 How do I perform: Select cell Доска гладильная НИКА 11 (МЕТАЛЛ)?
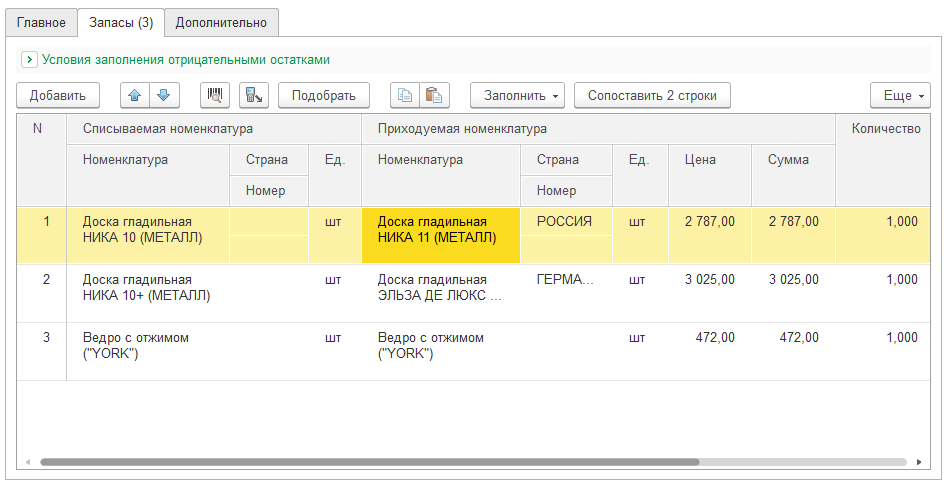click(441, 236)
